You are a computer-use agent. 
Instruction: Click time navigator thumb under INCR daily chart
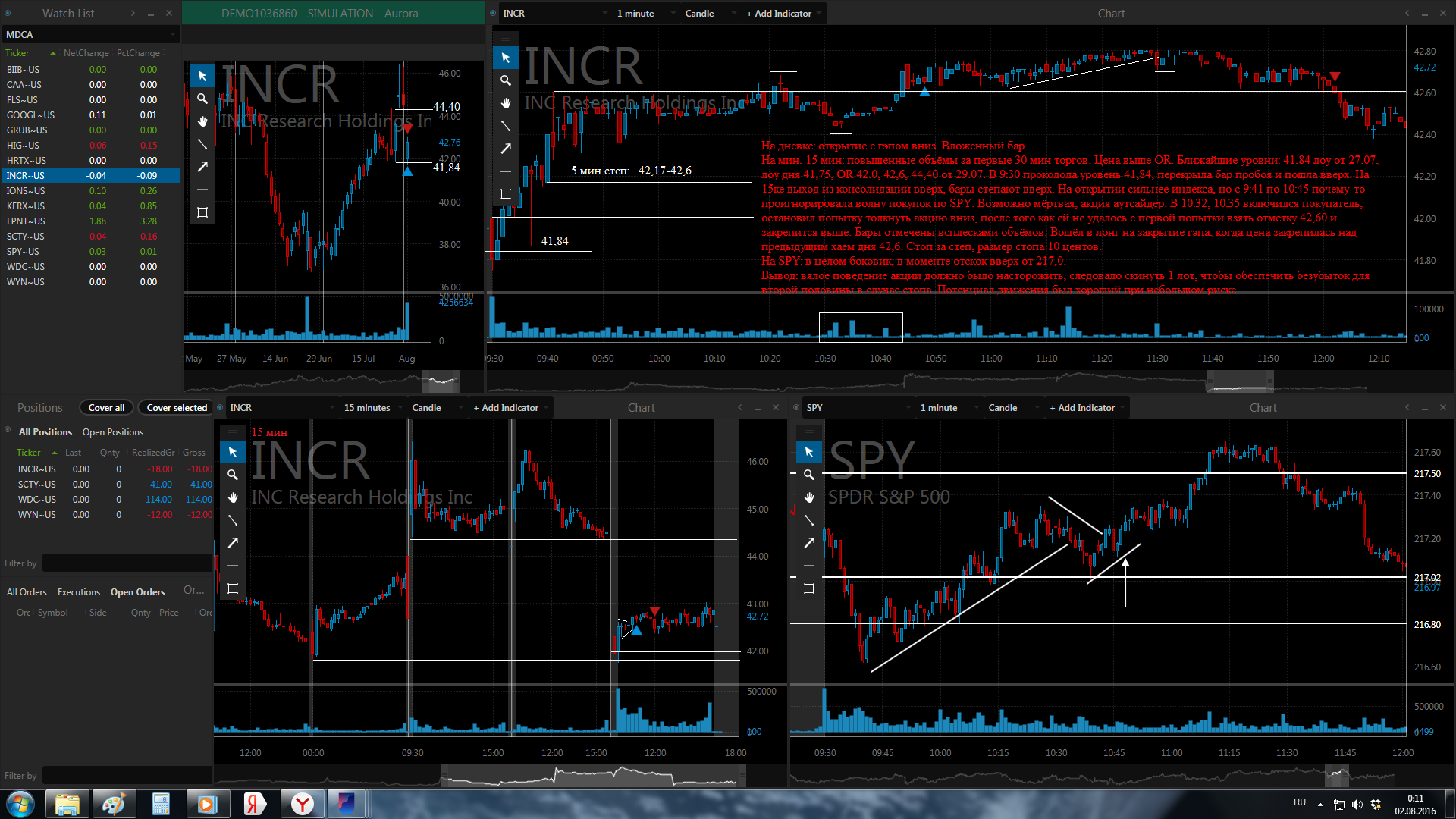tap(441, 381)
